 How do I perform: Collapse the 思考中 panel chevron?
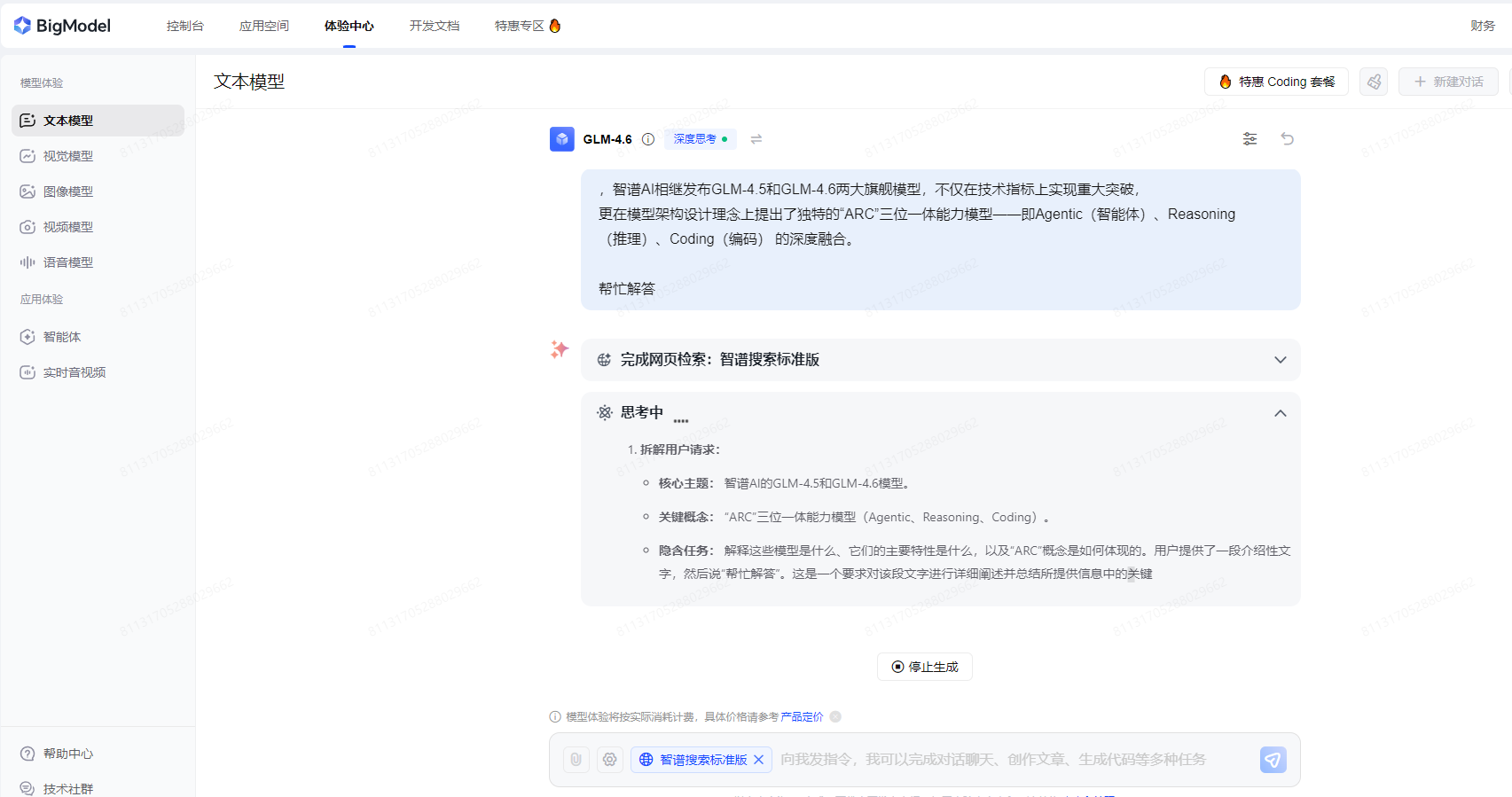coord(1281,413)
